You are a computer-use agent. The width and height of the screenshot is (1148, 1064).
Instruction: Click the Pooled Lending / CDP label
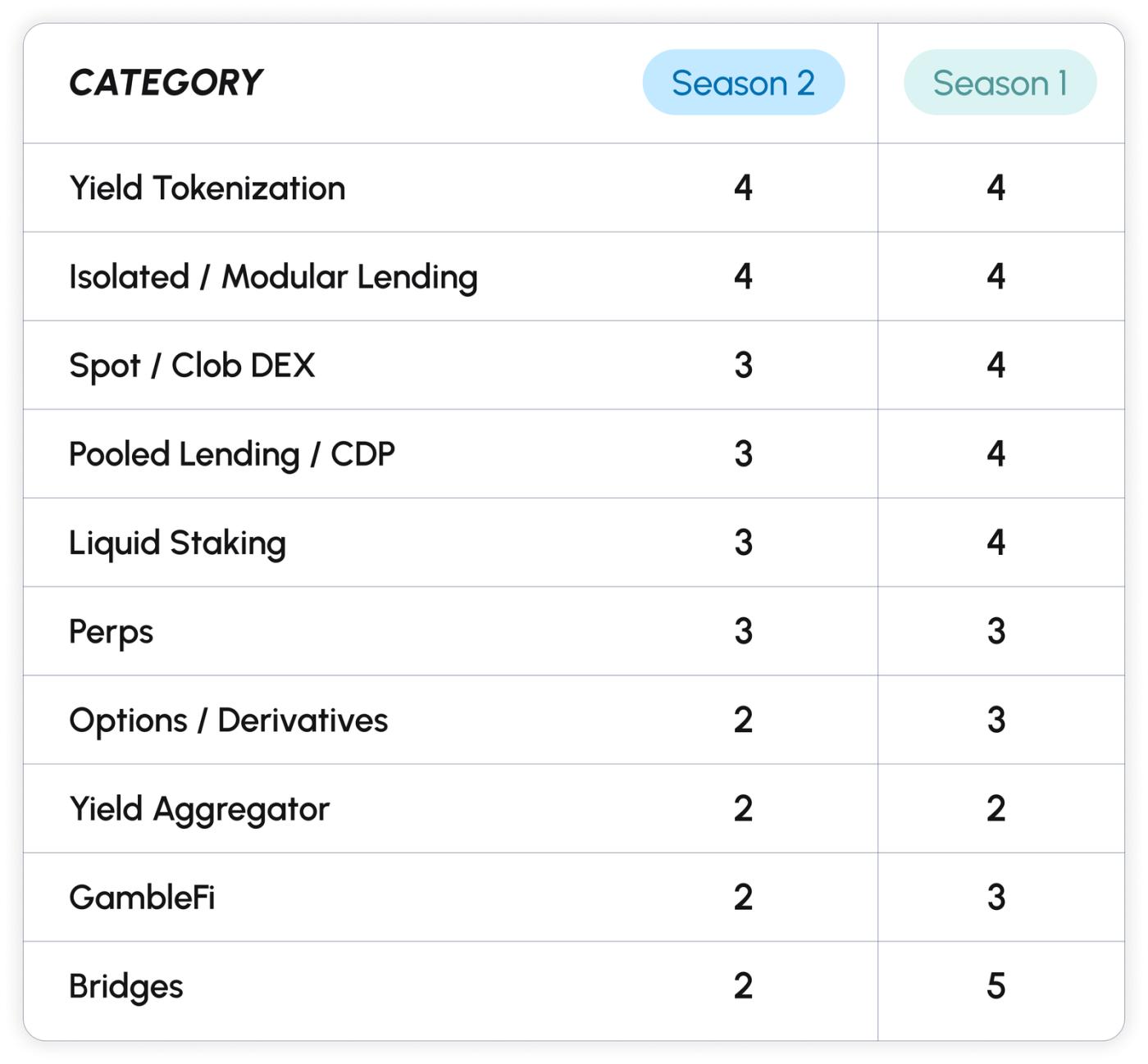pos(232,454)
